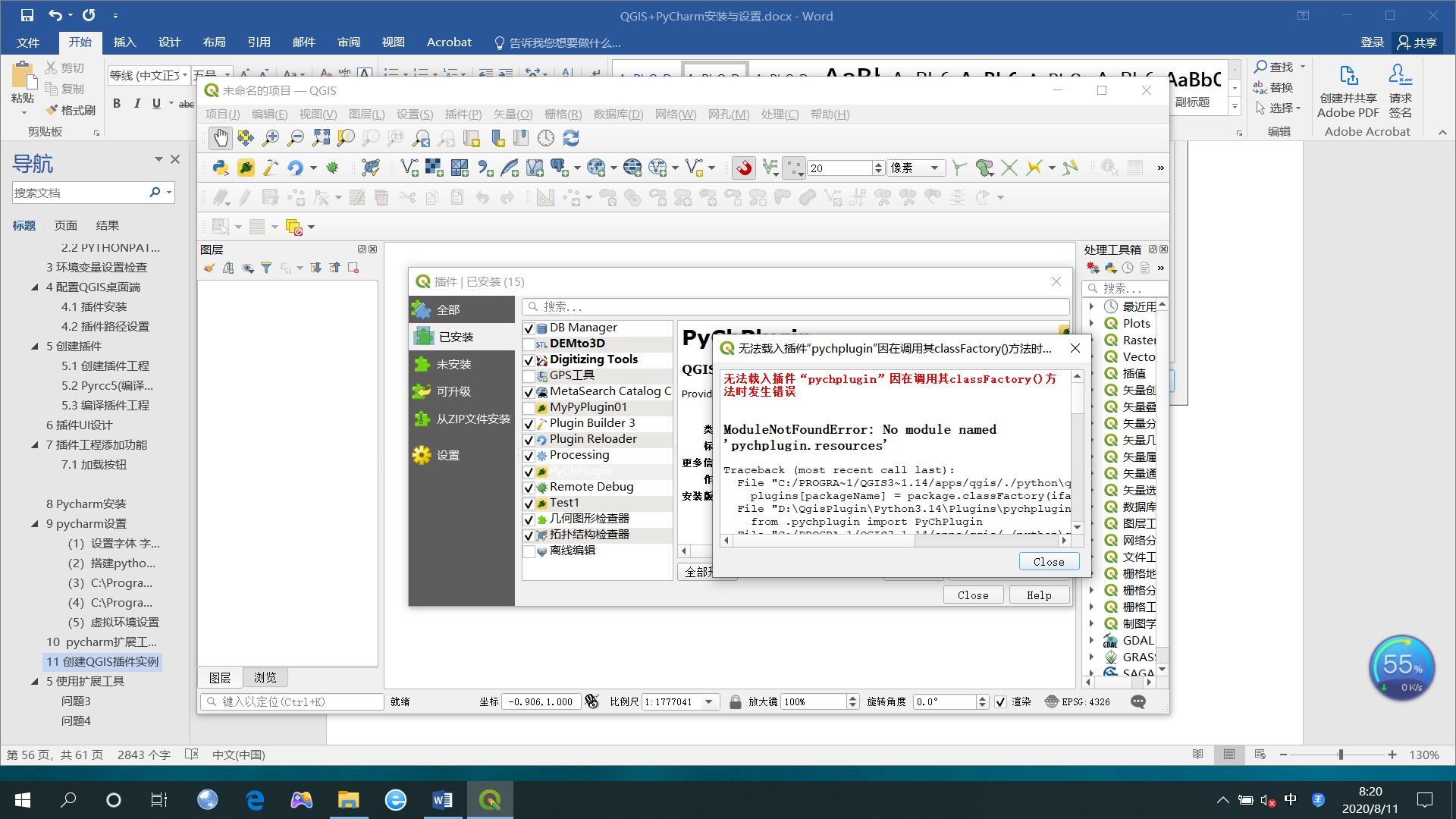Select the 未安装 plugins tab

click(462, 364)
